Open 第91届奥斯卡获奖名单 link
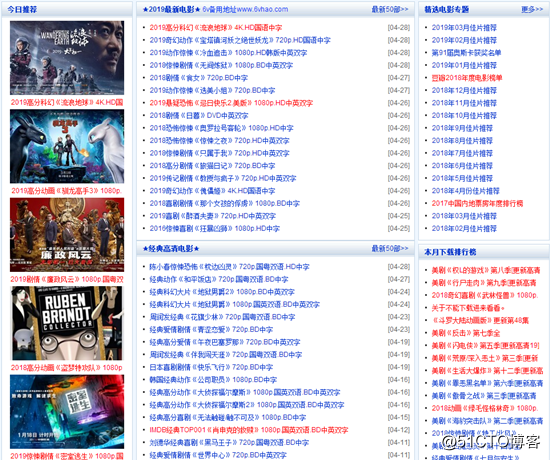This screenshot has width=550, height=460. click(x=466, y=53)
